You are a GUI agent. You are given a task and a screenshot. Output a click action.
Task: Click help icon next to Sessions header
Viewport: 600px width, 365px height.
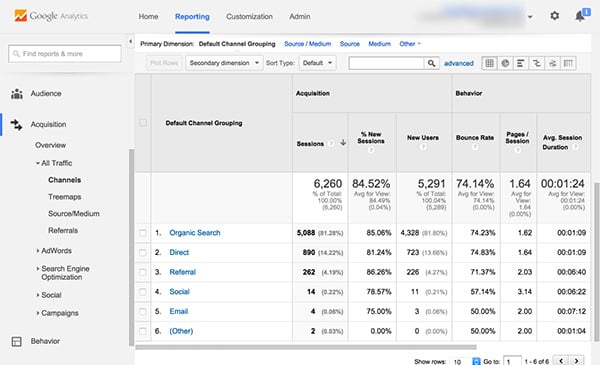(331, 143)
